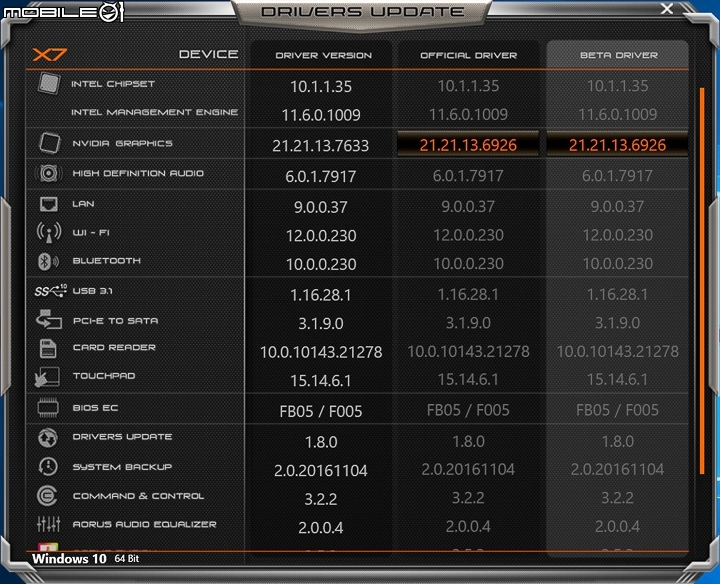Select the Driver Version column header
This screenshot has width=720, height=584.
pyautogui.click(x=323, y=55)
